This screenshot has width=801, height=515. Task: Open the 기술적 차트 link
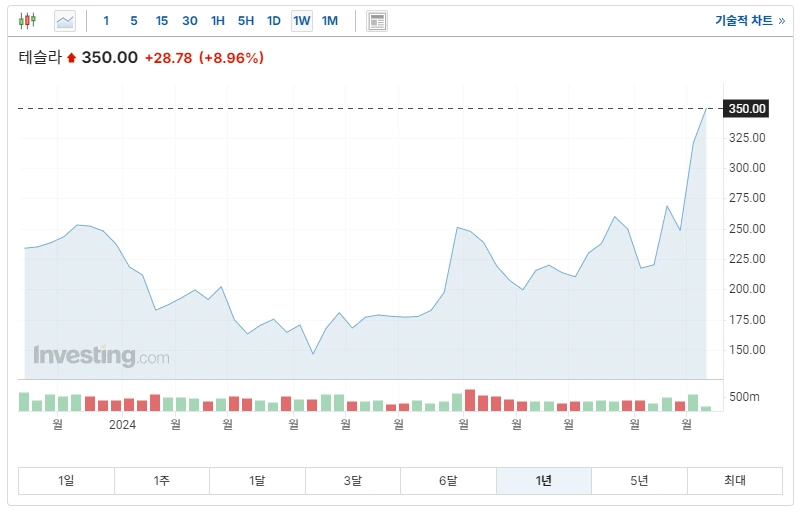click(750, 21)
